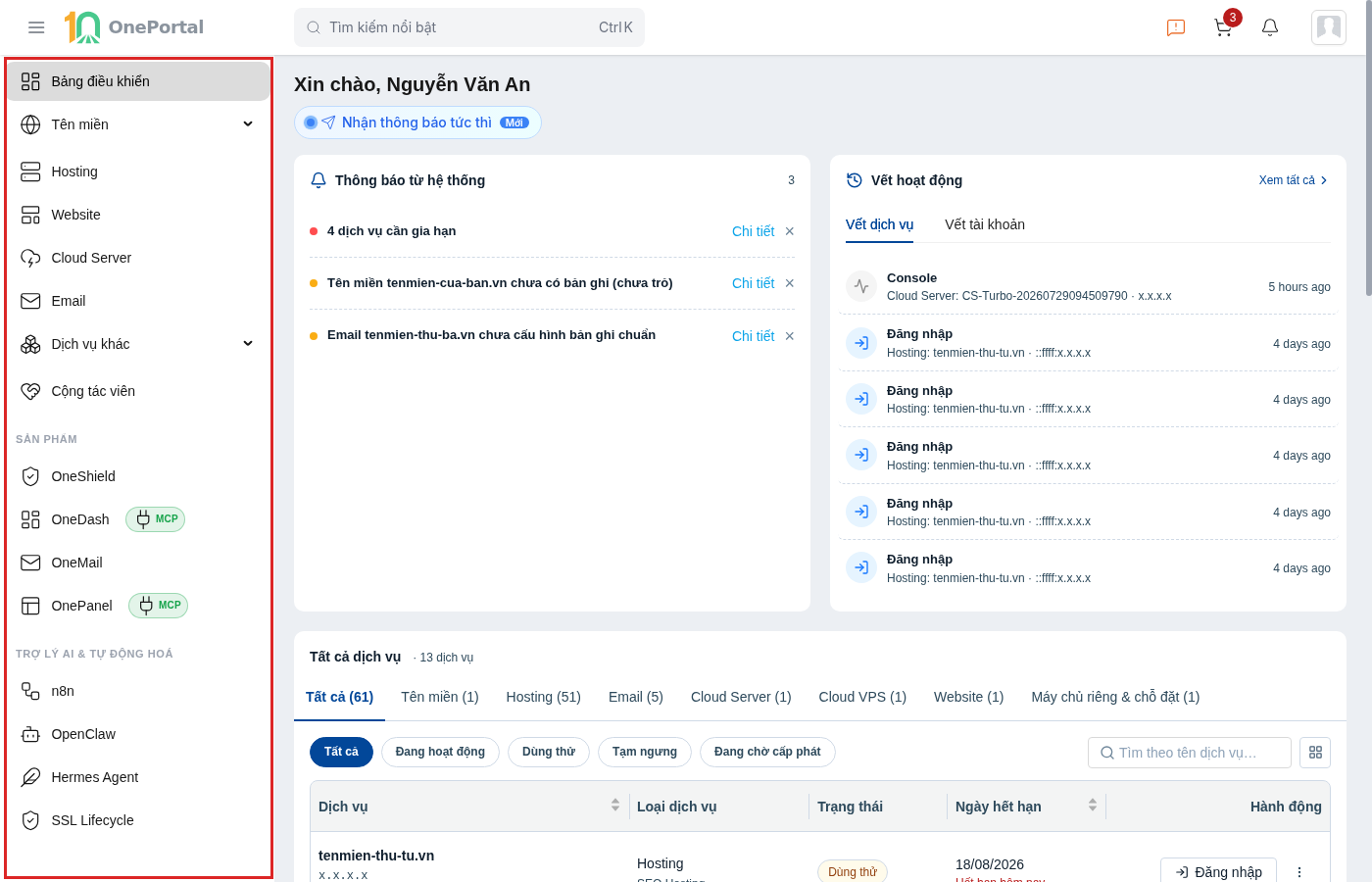
Task: Switch to grid view with the layout icon
Action: coord(1315,753)
